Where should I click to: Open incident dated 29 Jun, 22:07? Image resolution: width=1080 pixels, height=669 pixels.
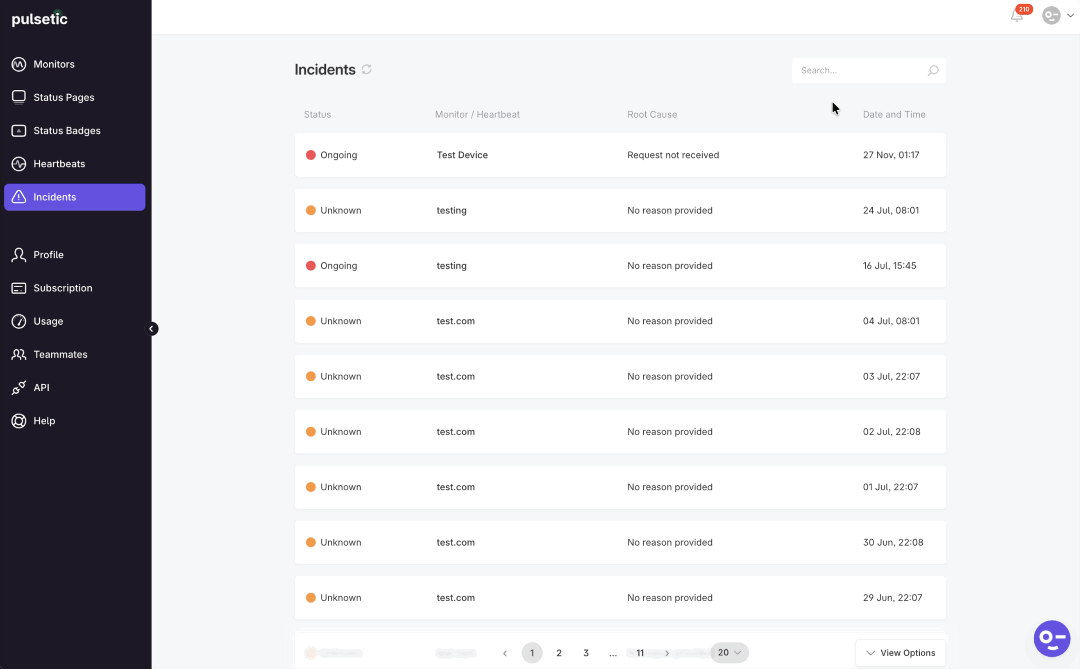pos(620,598)
